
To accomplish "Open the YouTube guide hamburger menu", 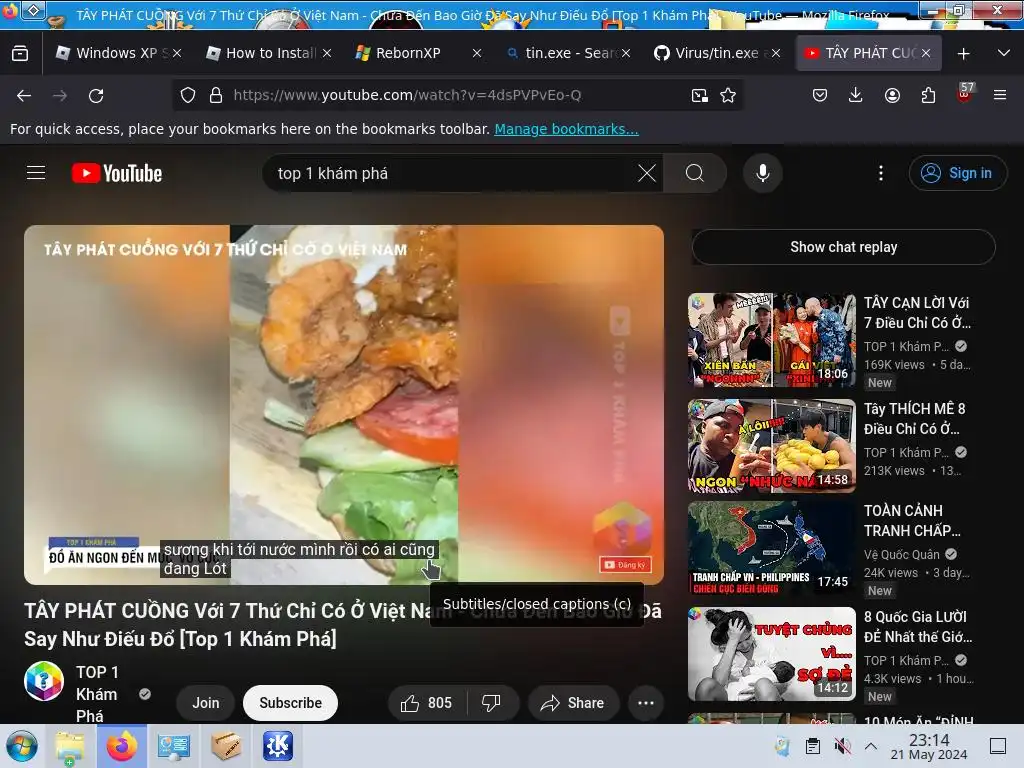I will point(36,173).
